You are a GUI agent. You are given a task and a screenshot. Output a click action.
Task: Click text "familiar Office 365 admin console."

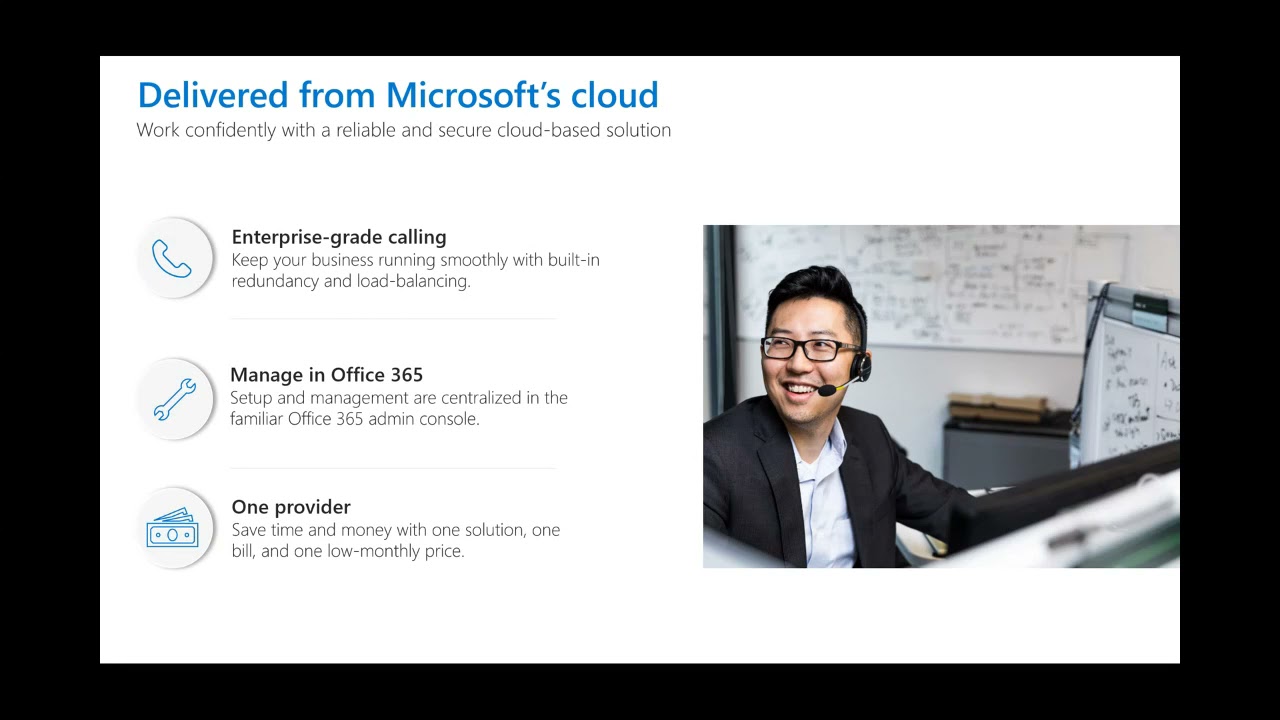[355, 419]
